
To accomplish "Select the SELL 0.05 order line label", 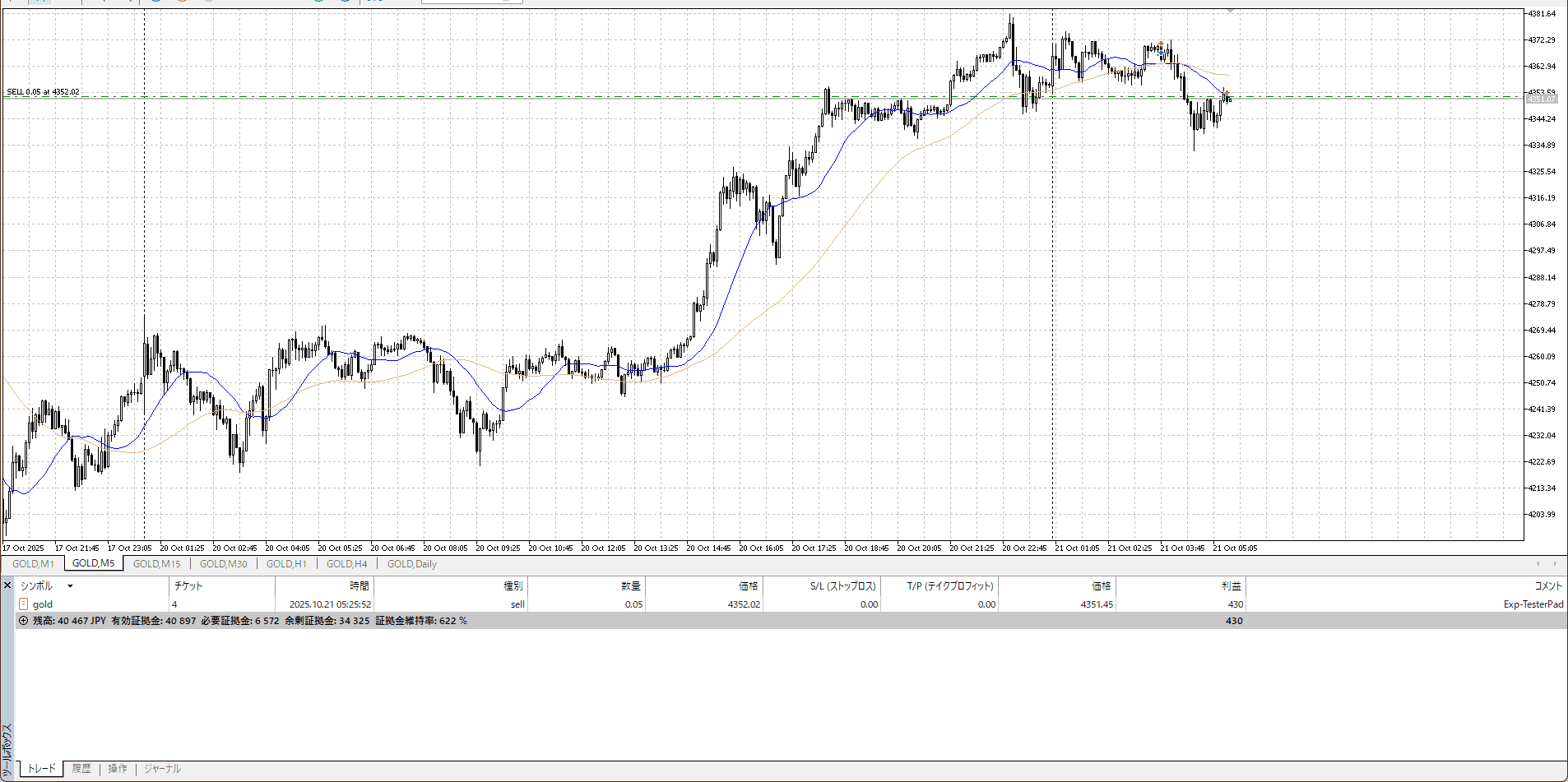I will 43,92.
